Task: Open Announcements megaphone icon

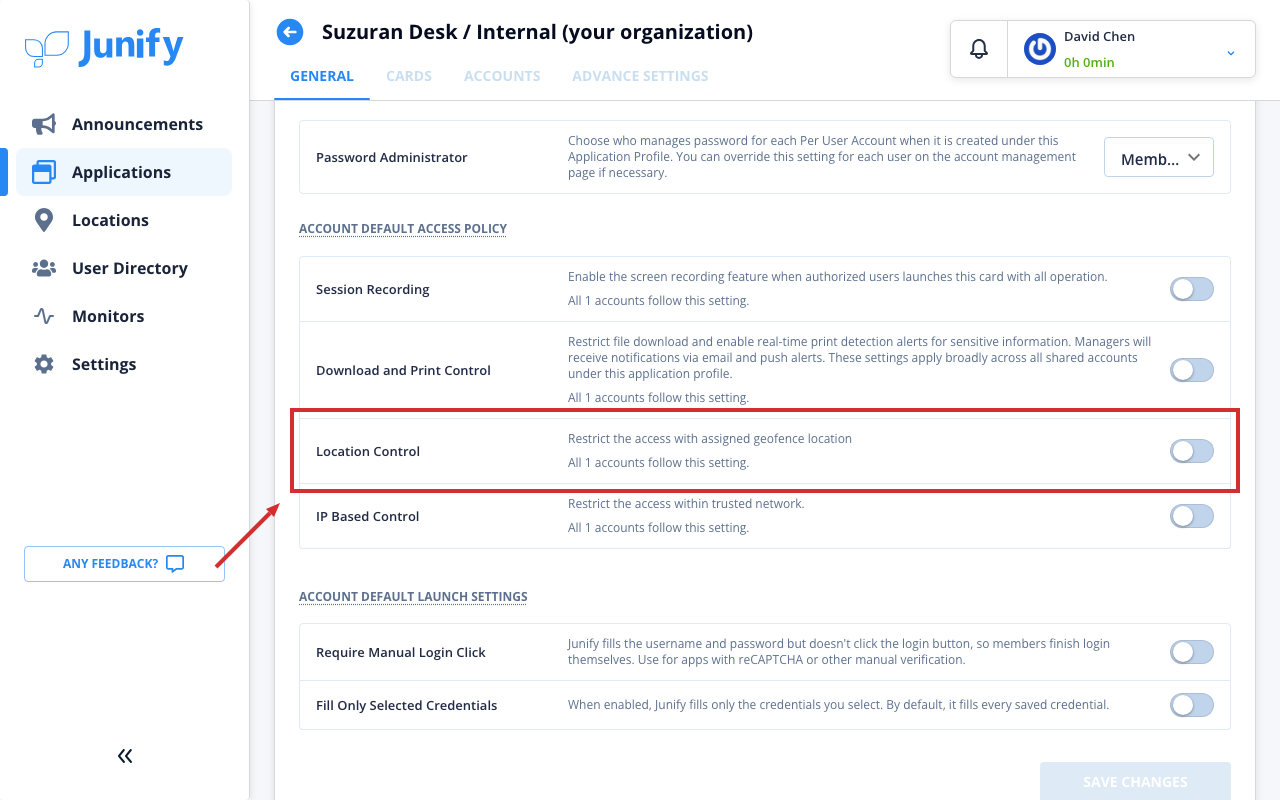Action: coord(44,124)
